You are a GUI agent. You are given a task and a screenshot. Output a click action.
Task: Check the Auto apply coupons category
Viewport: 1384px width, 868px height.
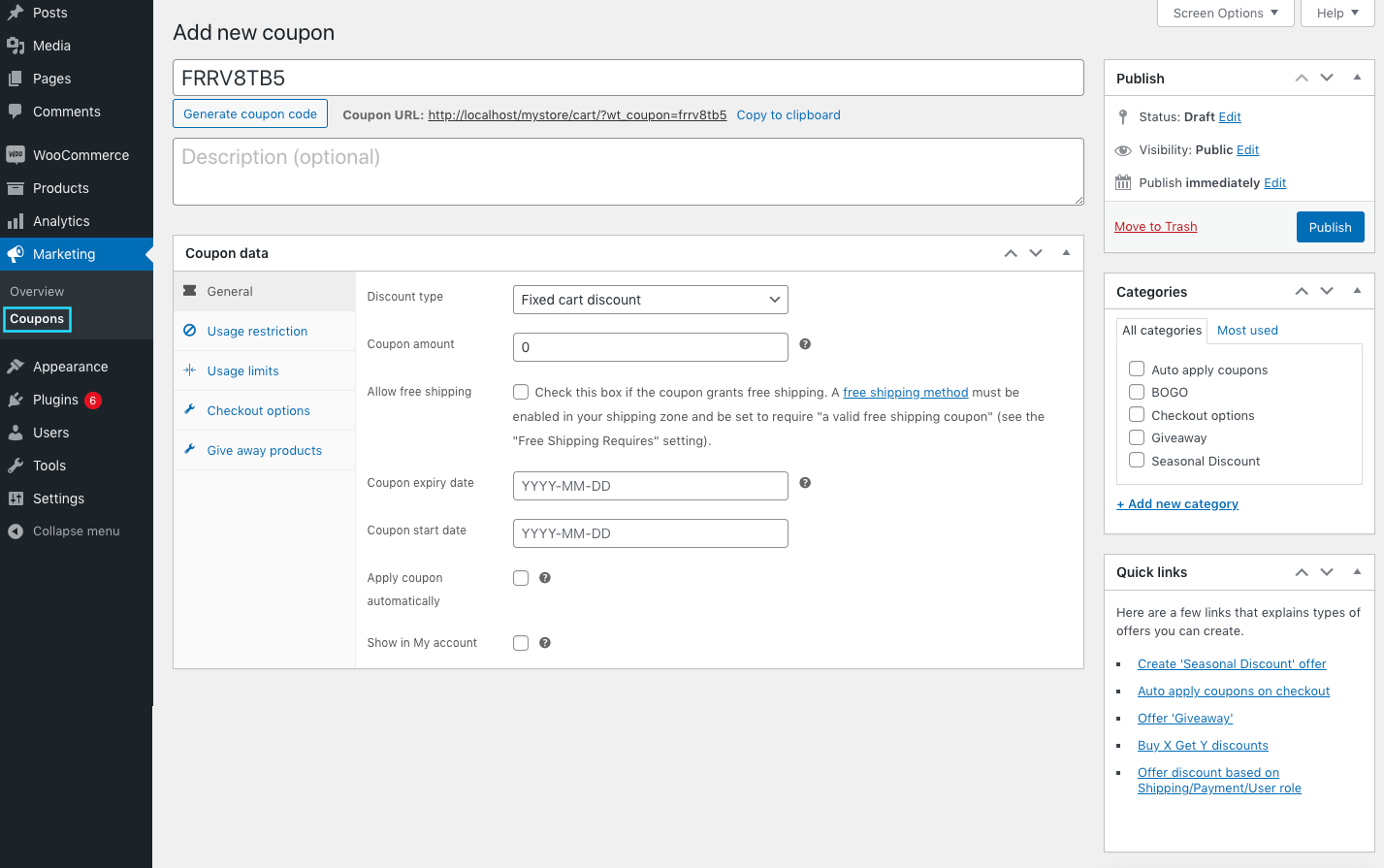click(1137, 369)
